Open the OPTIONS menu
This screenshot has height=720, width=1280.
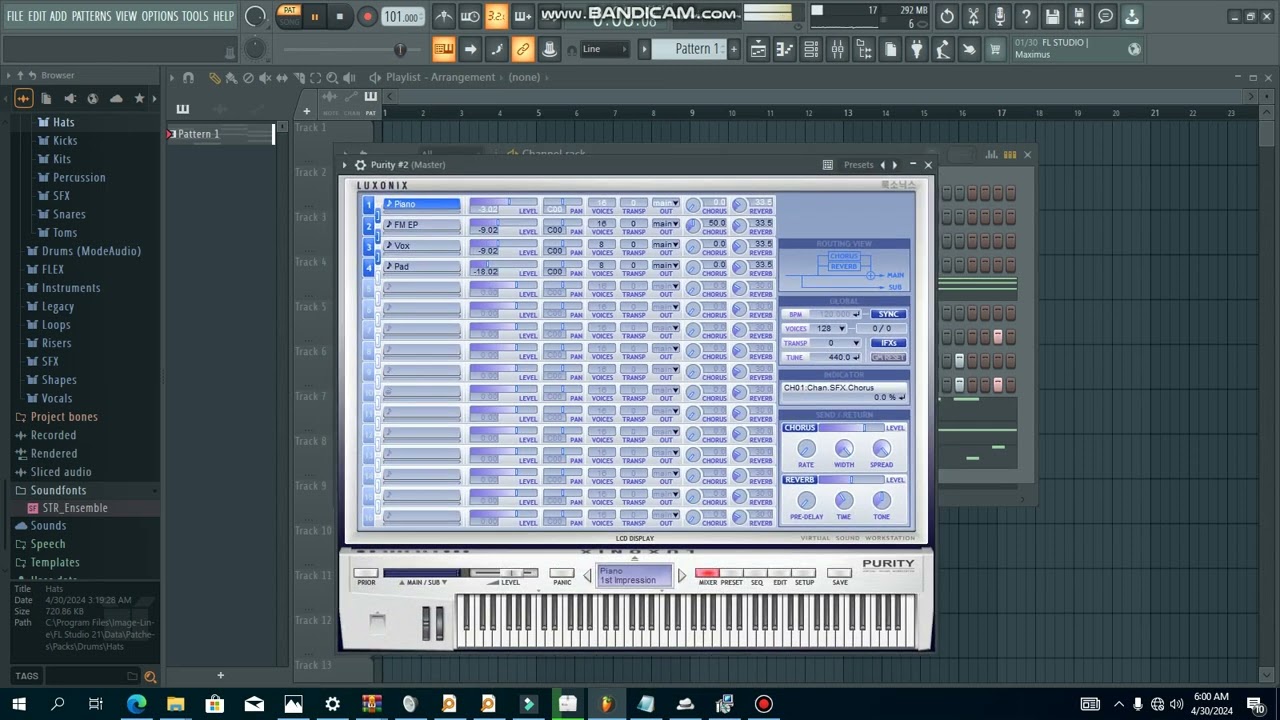(x=159, y=16)
